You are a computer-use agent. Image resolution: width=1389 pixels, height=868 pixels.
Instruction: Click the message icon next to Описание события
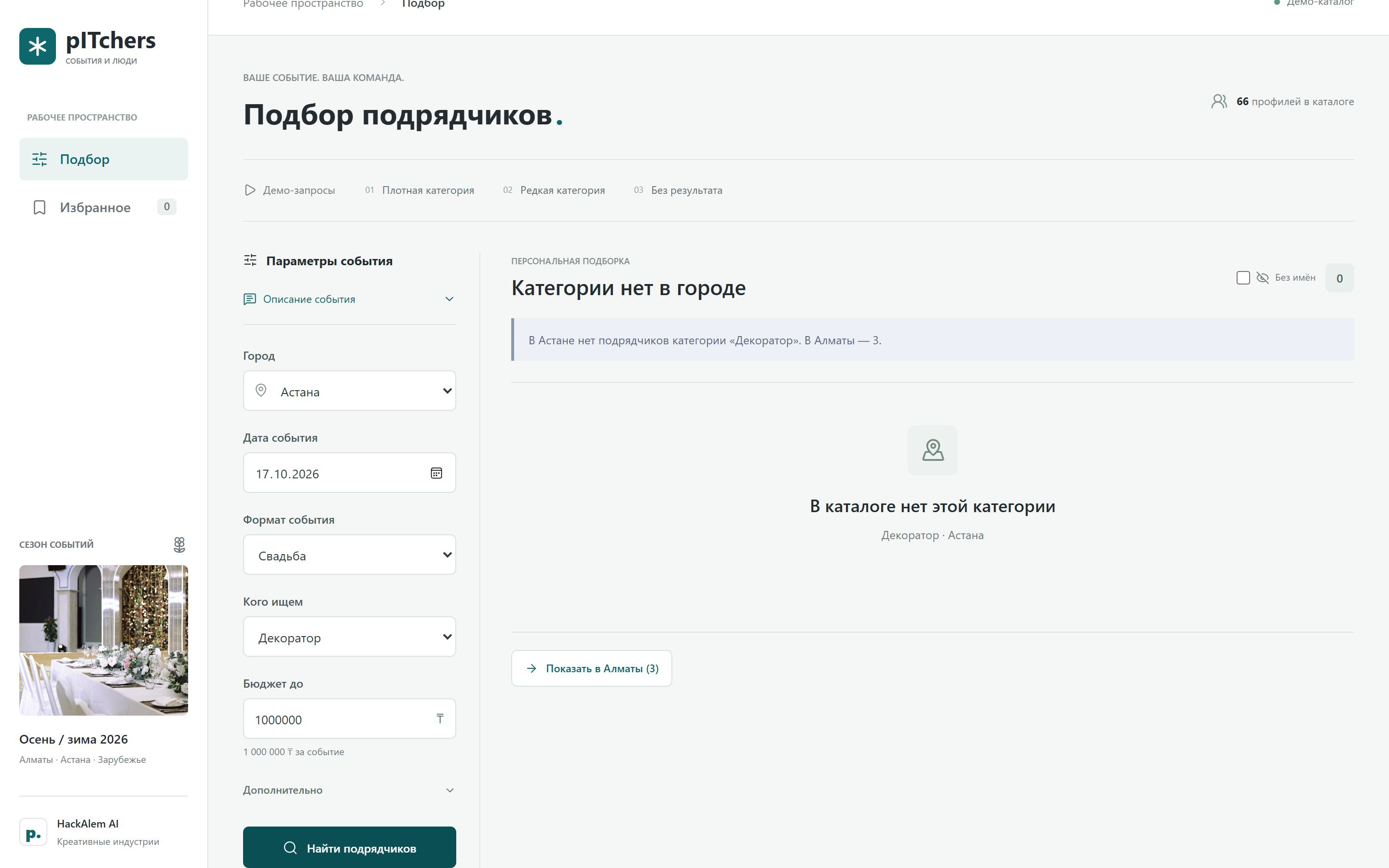[250, 299]
